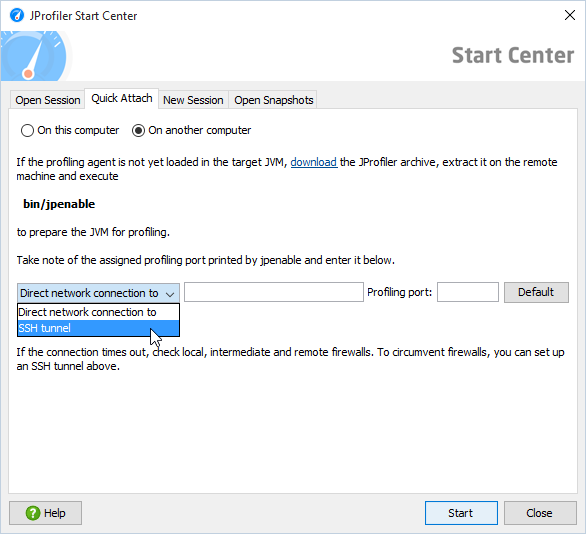Select the On another computer radio button
The image size is (586, 534).
pyautogui.click(x=138, y=130)
